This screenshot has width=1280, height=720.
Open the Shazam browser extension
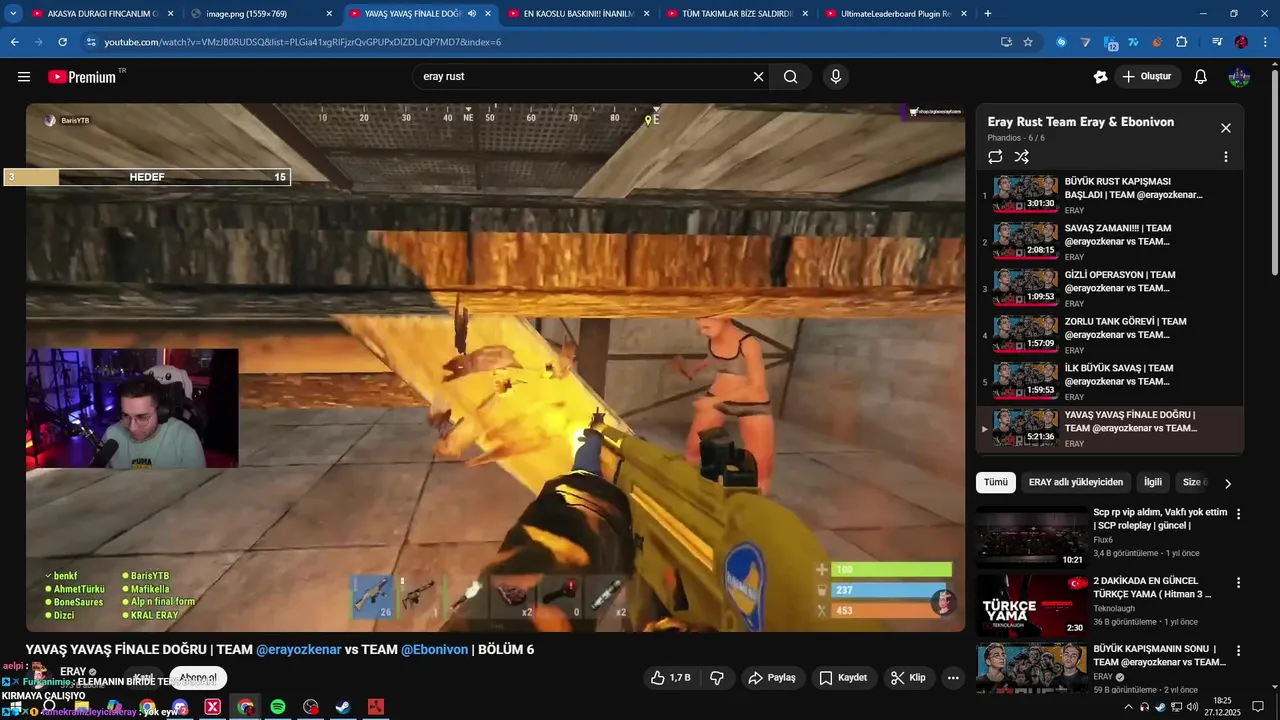1061,42
